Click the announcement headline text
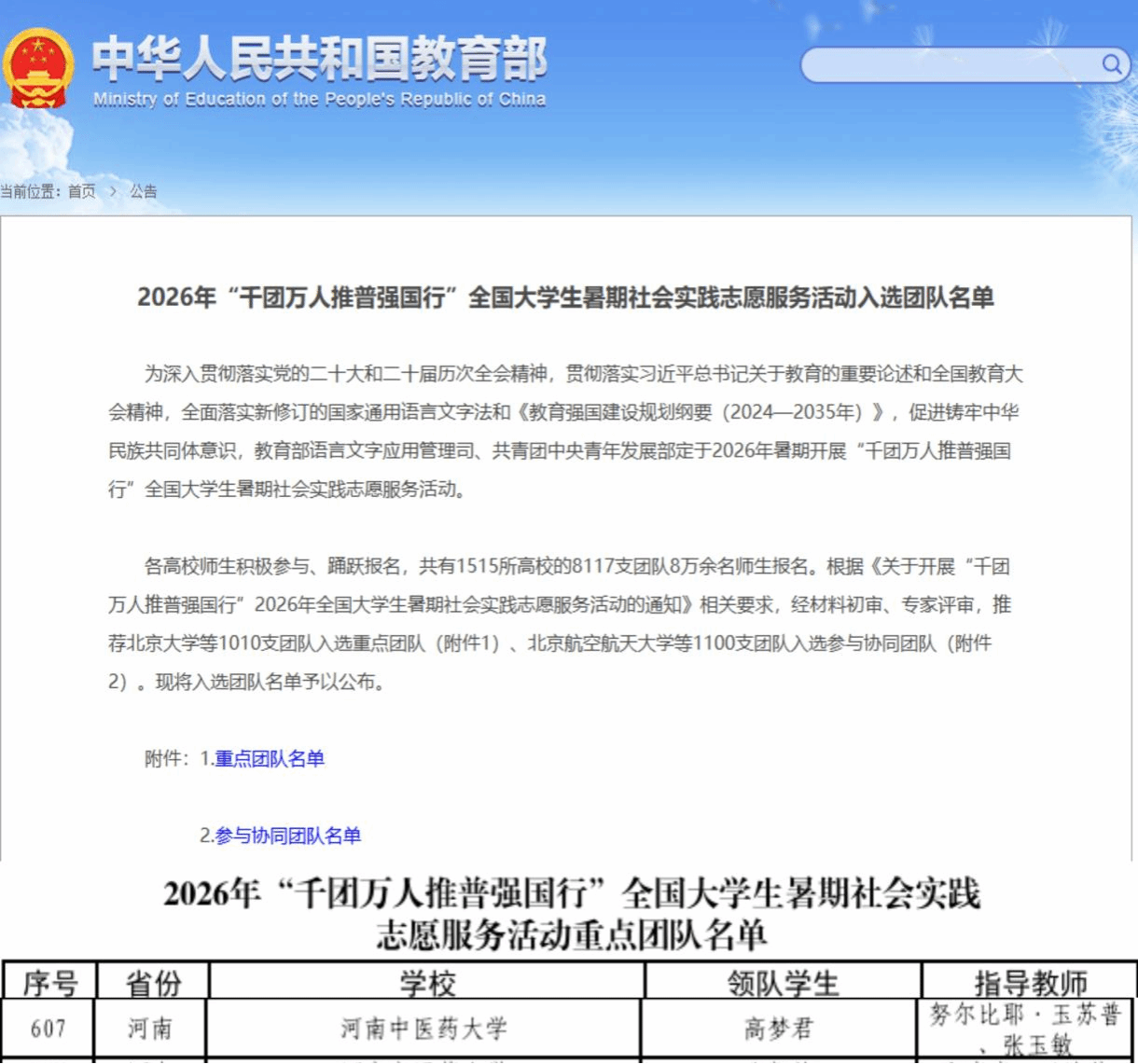This screenshot has height=1064, width=1138. 565,297
